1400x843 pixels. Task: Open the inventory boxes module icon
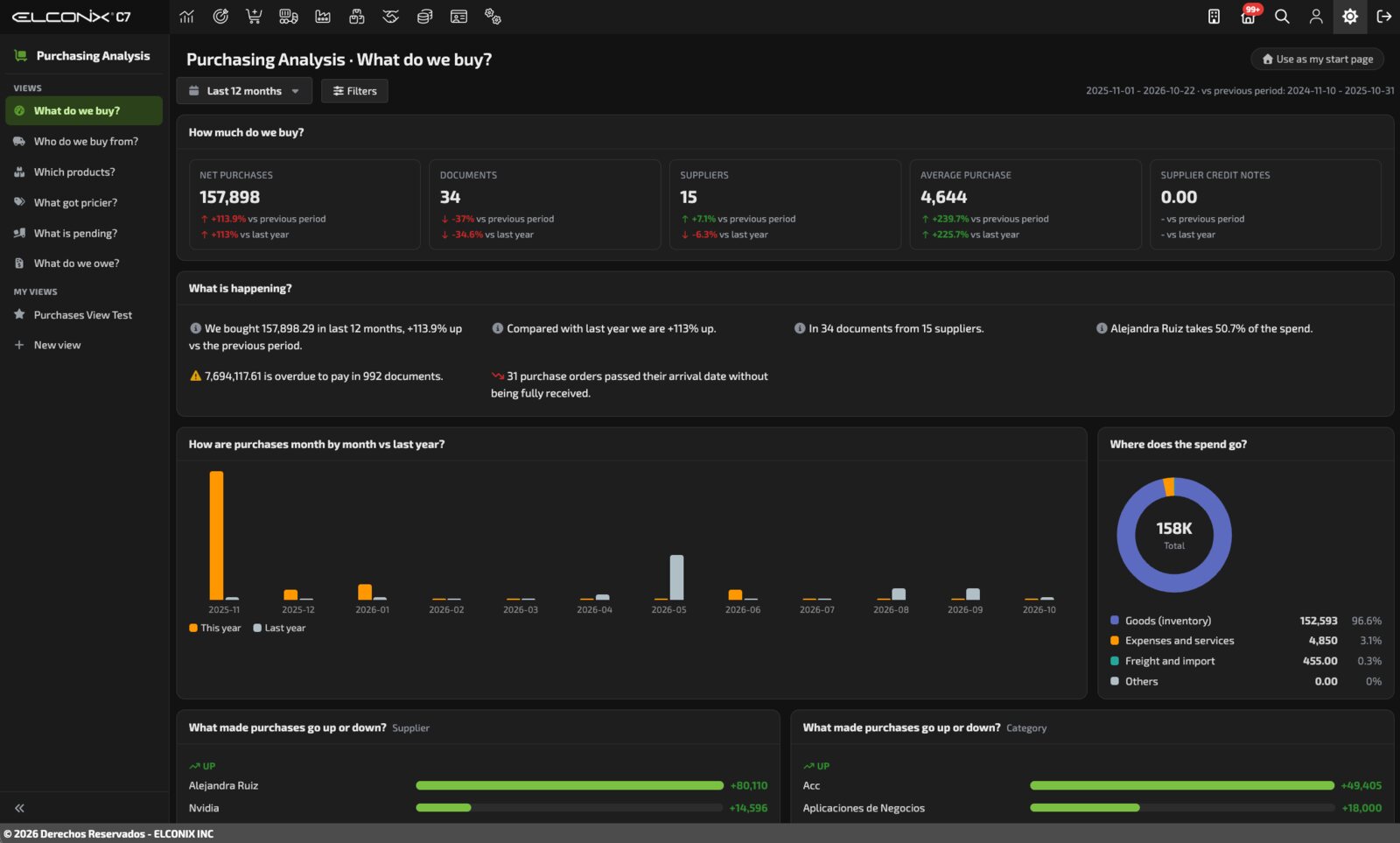coord(356,17)
